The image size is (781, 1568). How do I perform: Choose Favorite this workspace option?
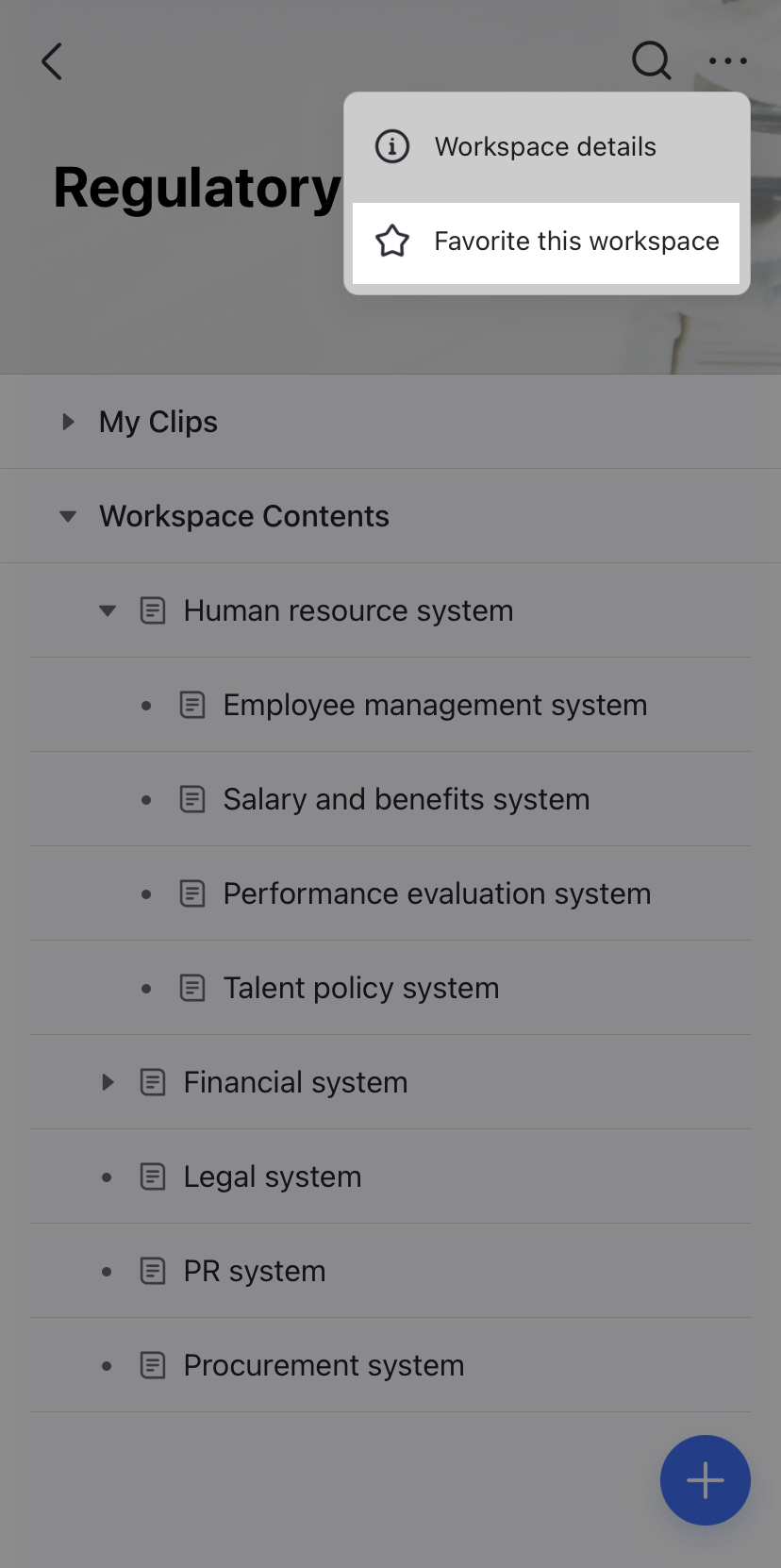click(x=575, y=242)
